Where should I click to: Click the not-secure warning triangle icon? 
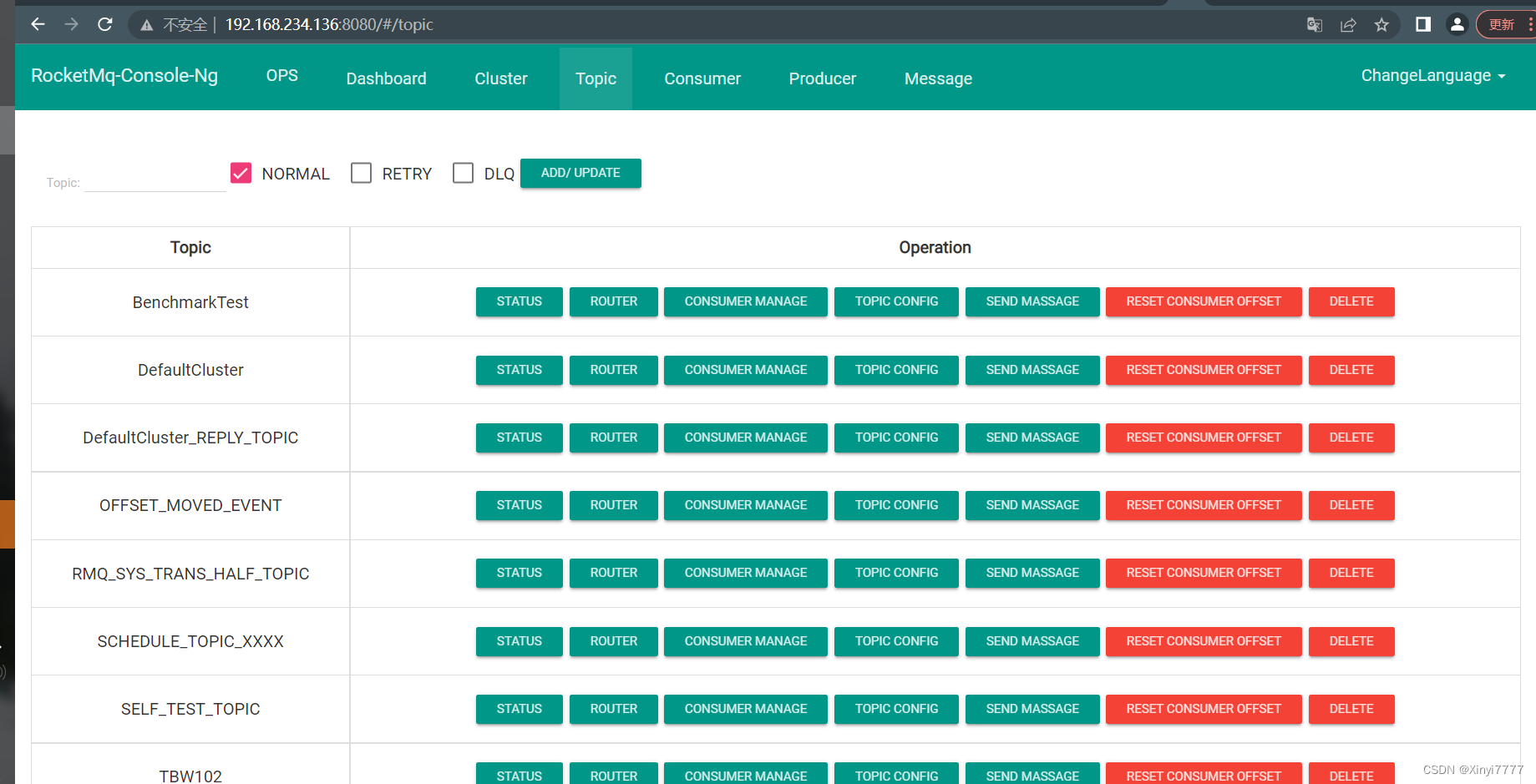(x=147, y=25)
